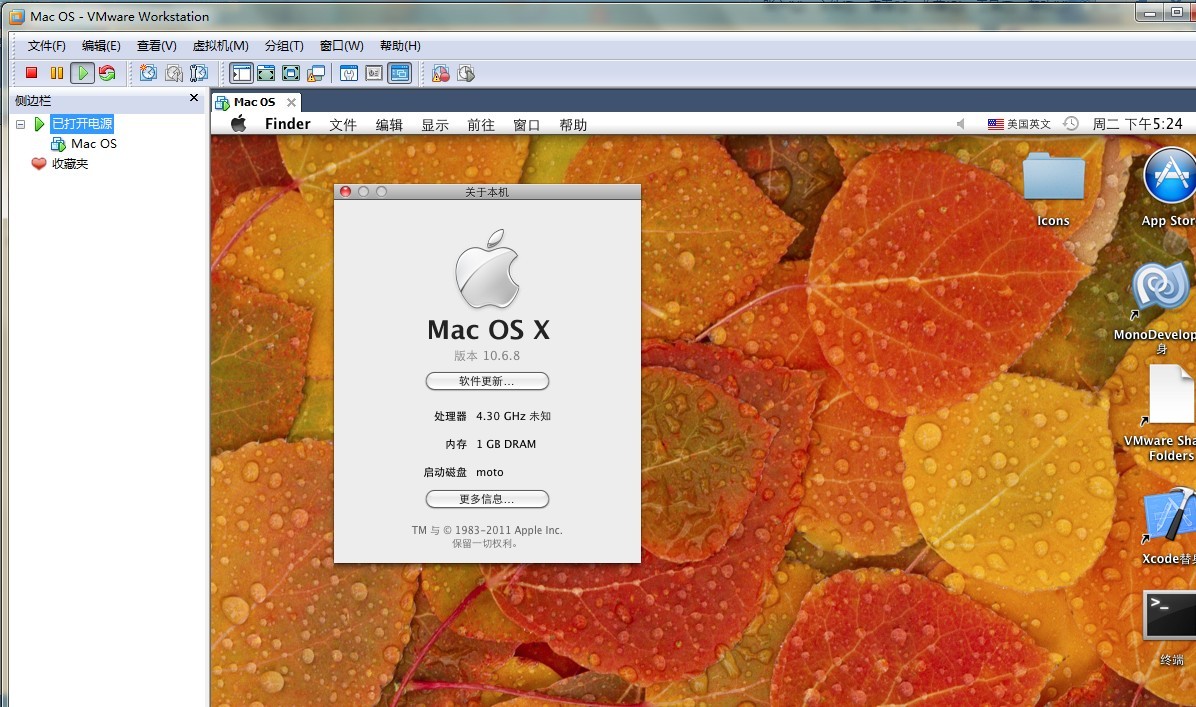Screen dimensions: 1196x707
Task: Suspend the virtual machine with the pause icon
Action: click(x=56, y=73)
